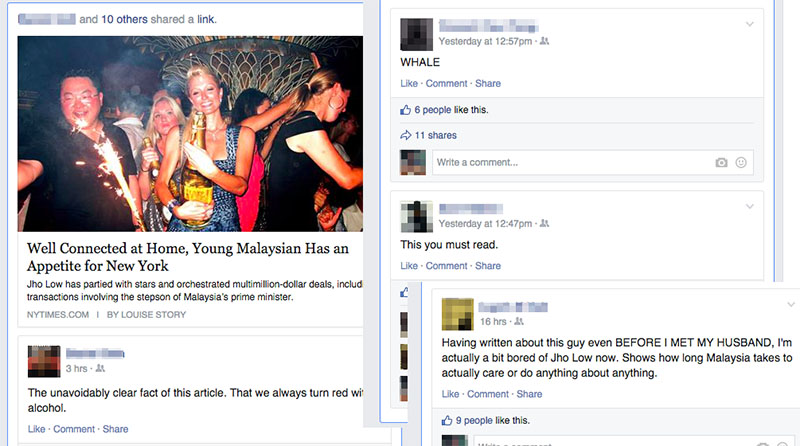Open options chevron on the 16 hrs post
Screen dimensions: 800x446
pos(791,305)
